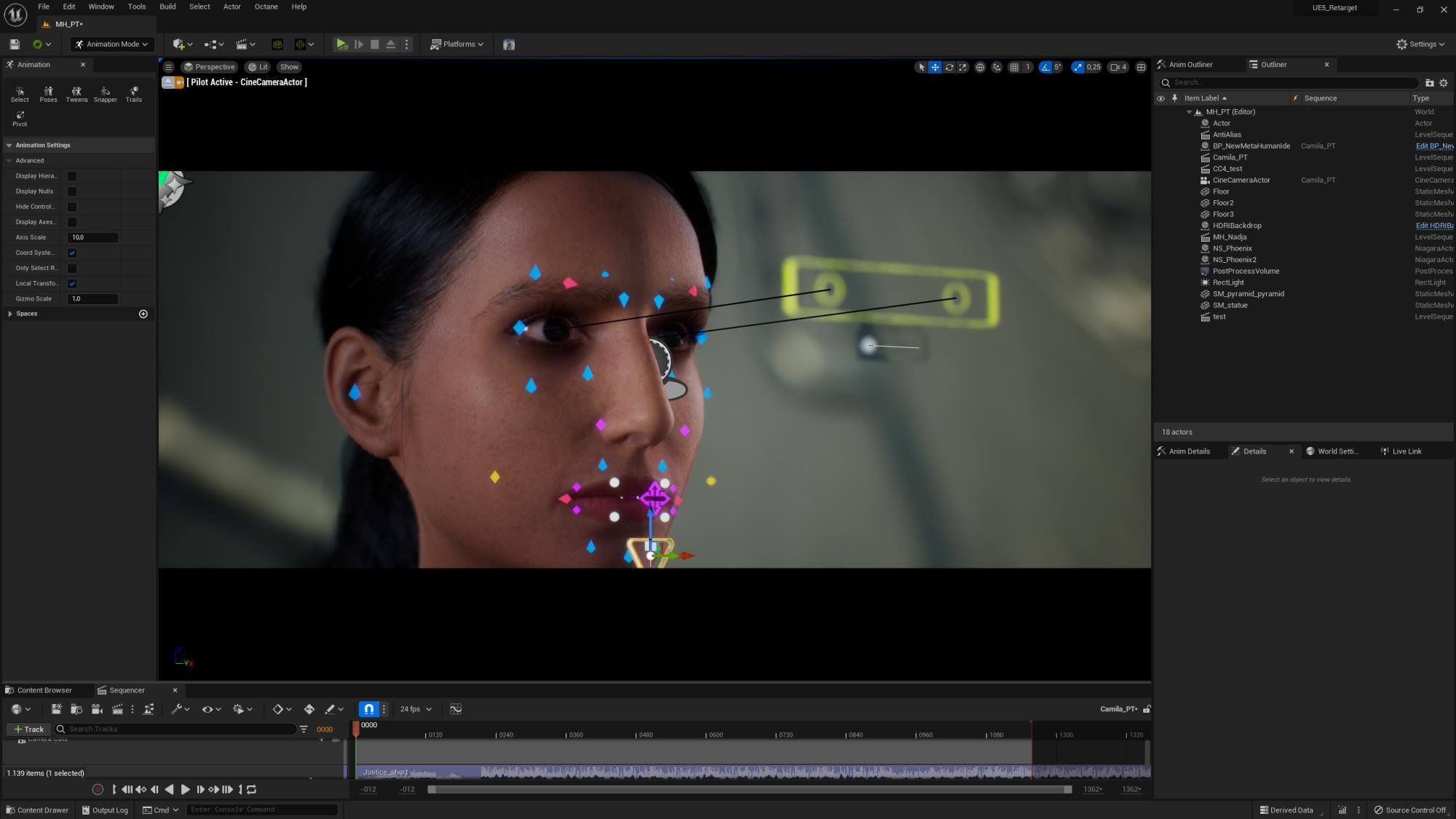Uncheck the Coord System checkbox
The image size is (1456, 819).
(72, 253)
